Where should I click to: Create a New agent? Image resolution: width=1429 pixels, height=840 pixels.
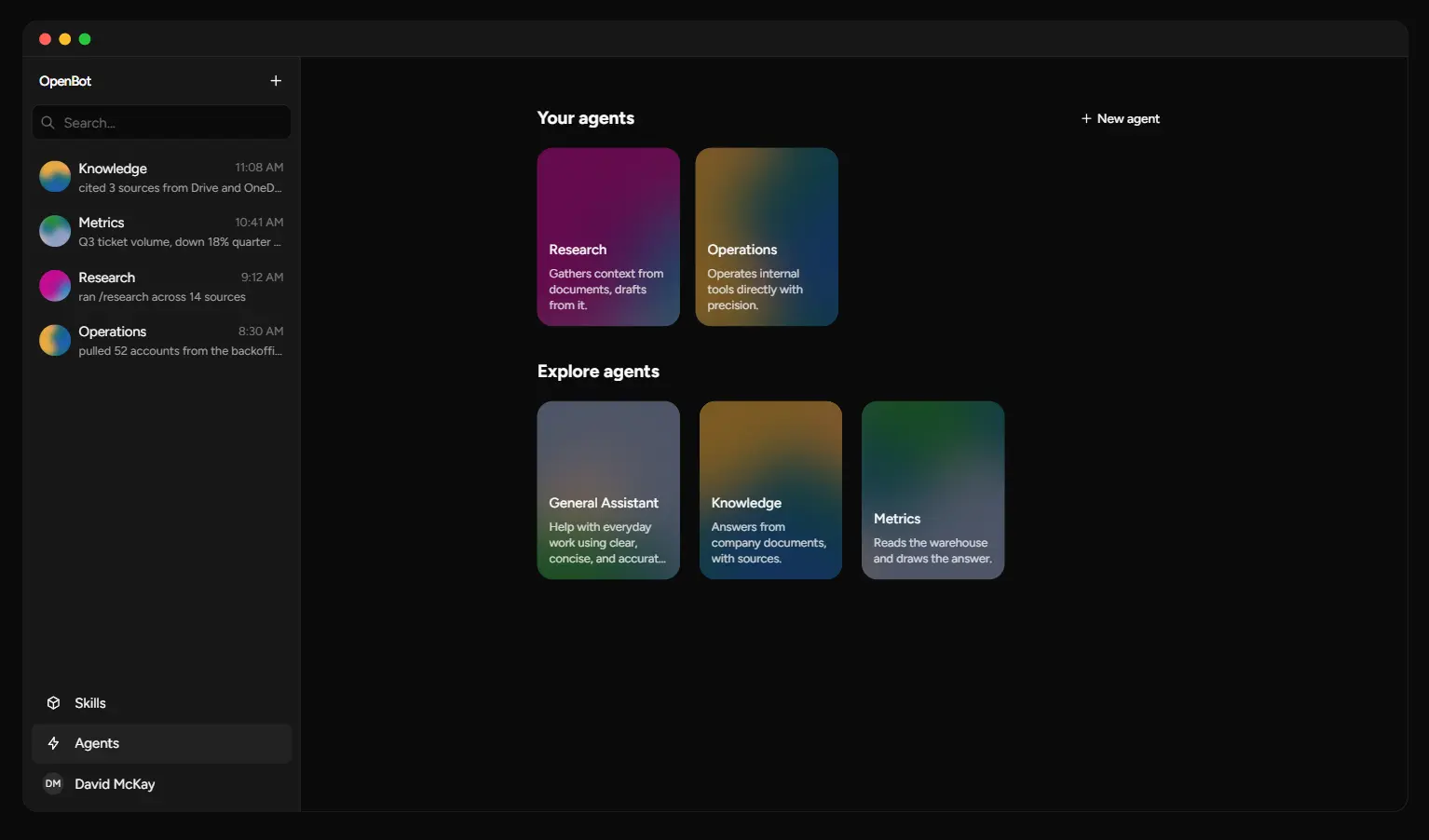pyautogui.click(x=1120, y=118)
